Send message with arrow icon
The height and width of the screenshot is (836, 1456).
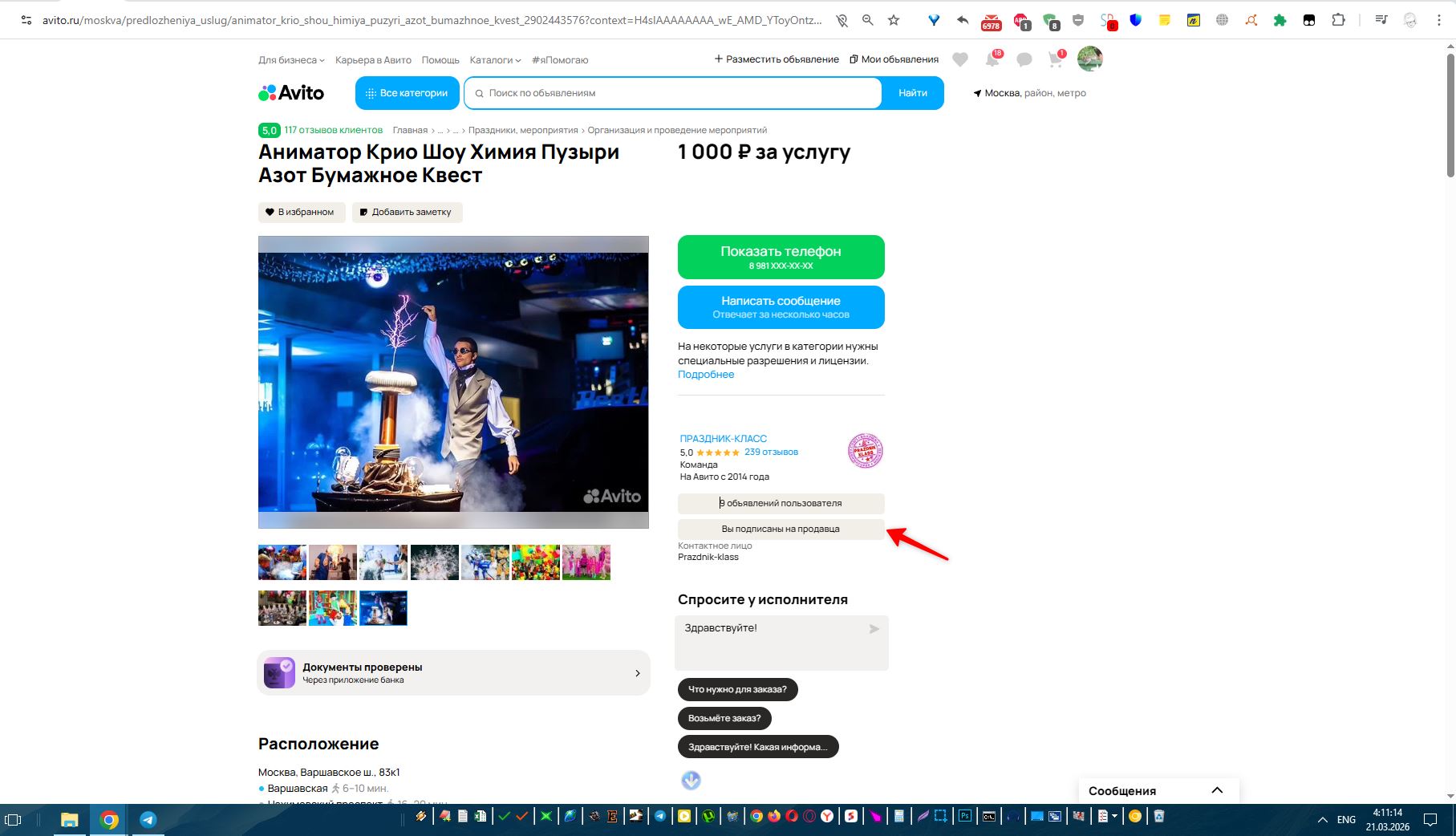(x=874, y=629)
